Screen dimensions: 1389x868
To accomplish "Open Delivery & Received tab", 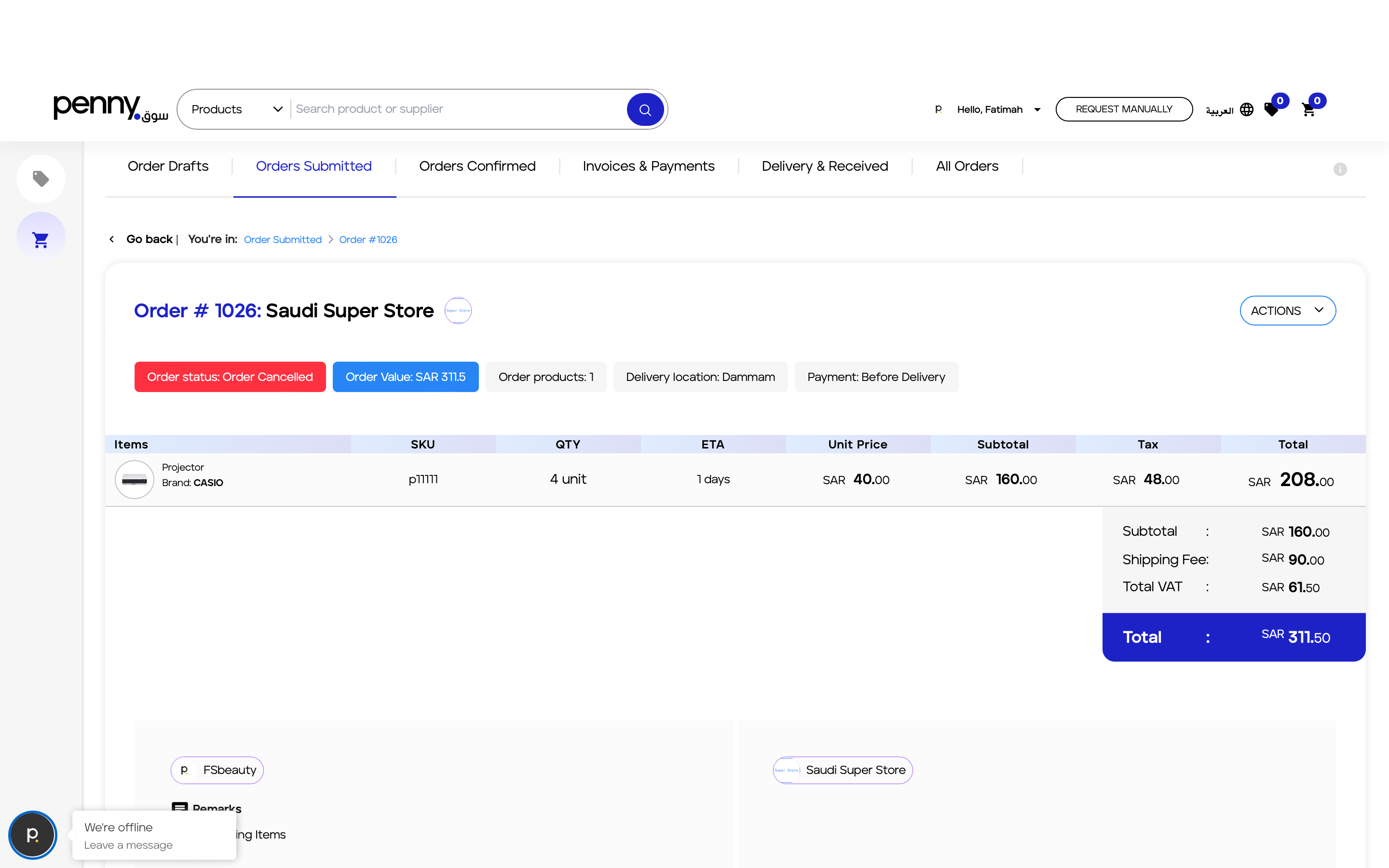I will pos(825,166).
